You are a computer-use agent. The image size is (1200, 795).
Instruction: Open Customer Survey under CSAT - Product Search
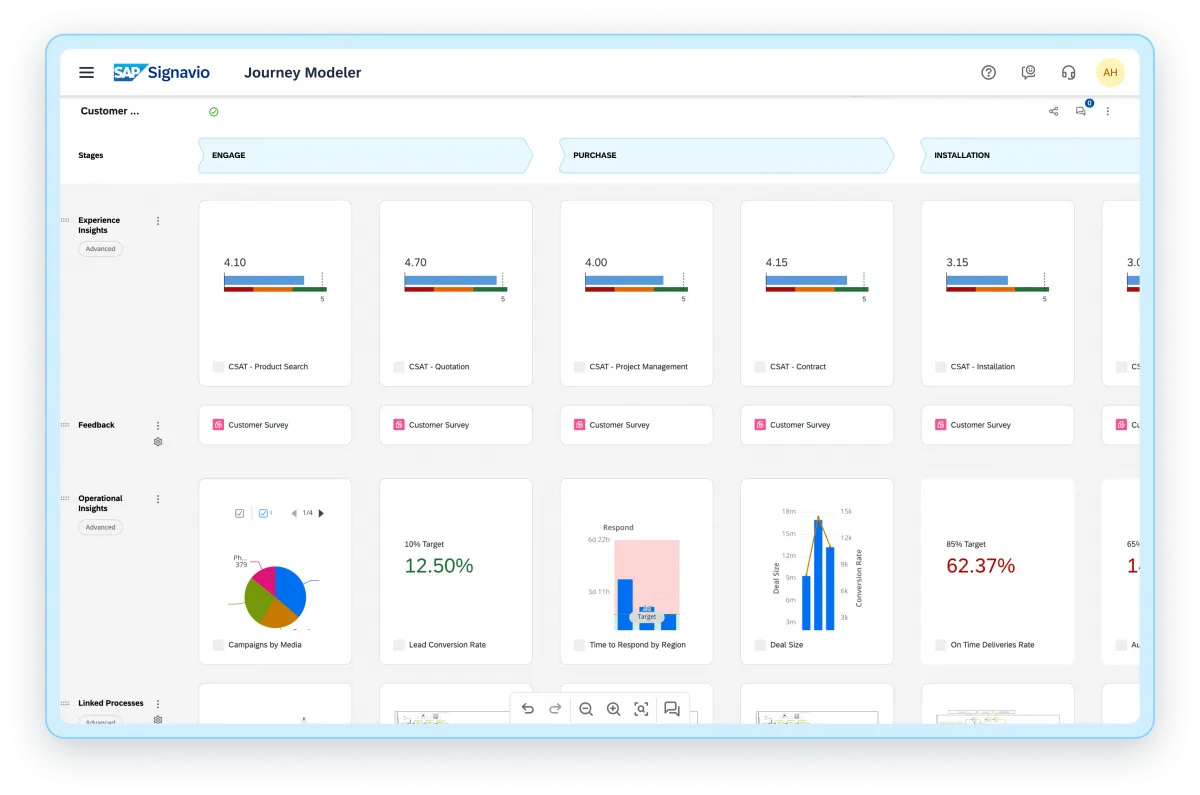click(275, 425)
